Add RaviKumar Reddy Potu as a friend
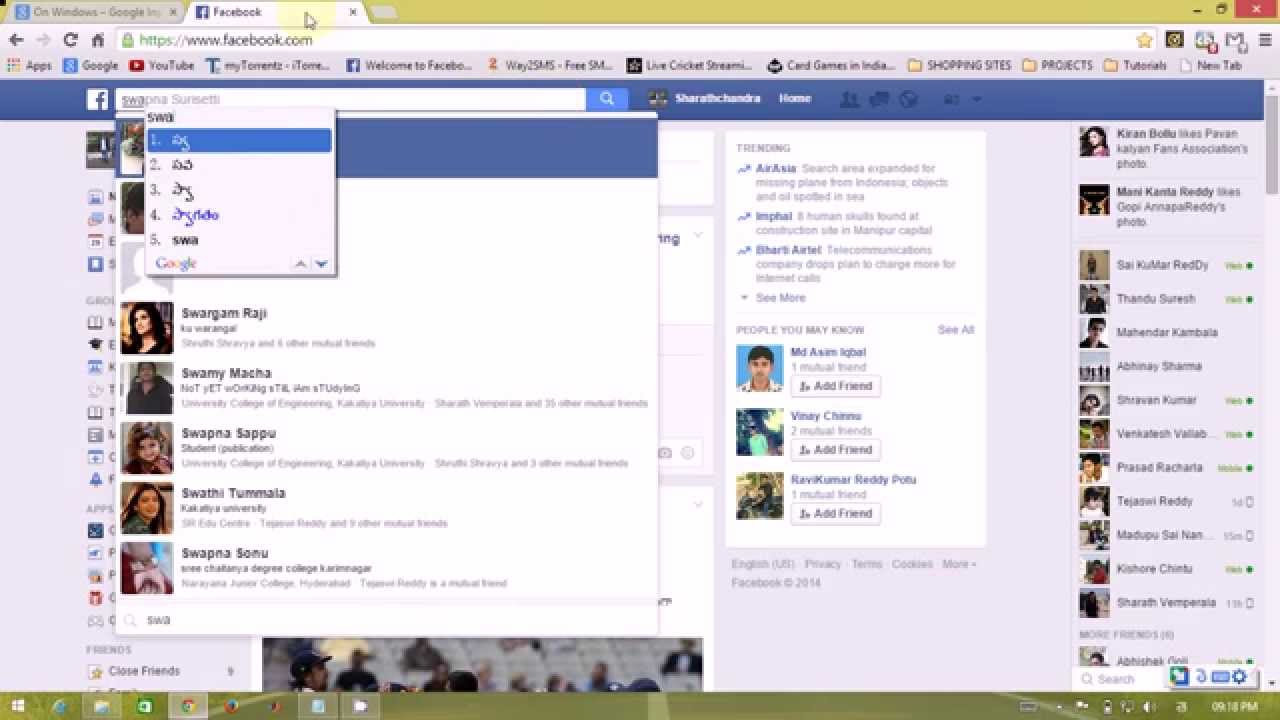 836,514
